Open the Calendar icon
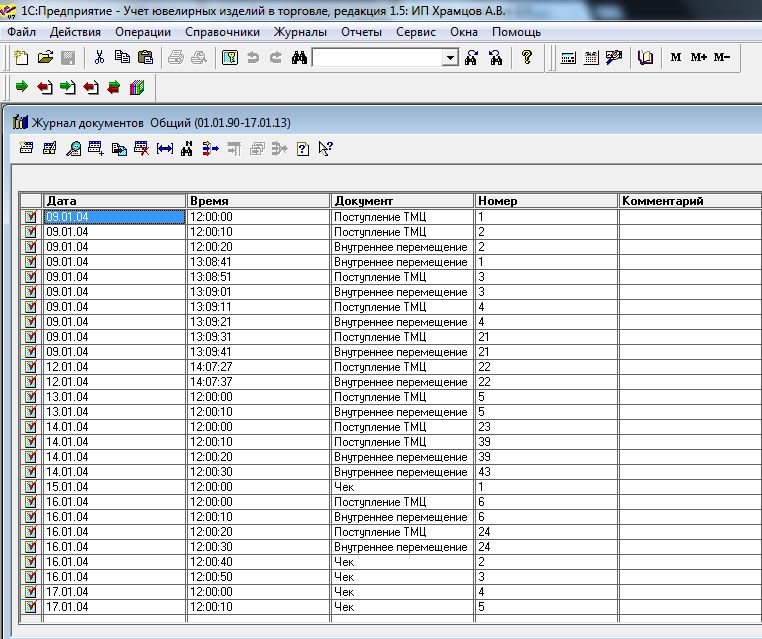This screenshot has height=639, width=762. (590, 58)
